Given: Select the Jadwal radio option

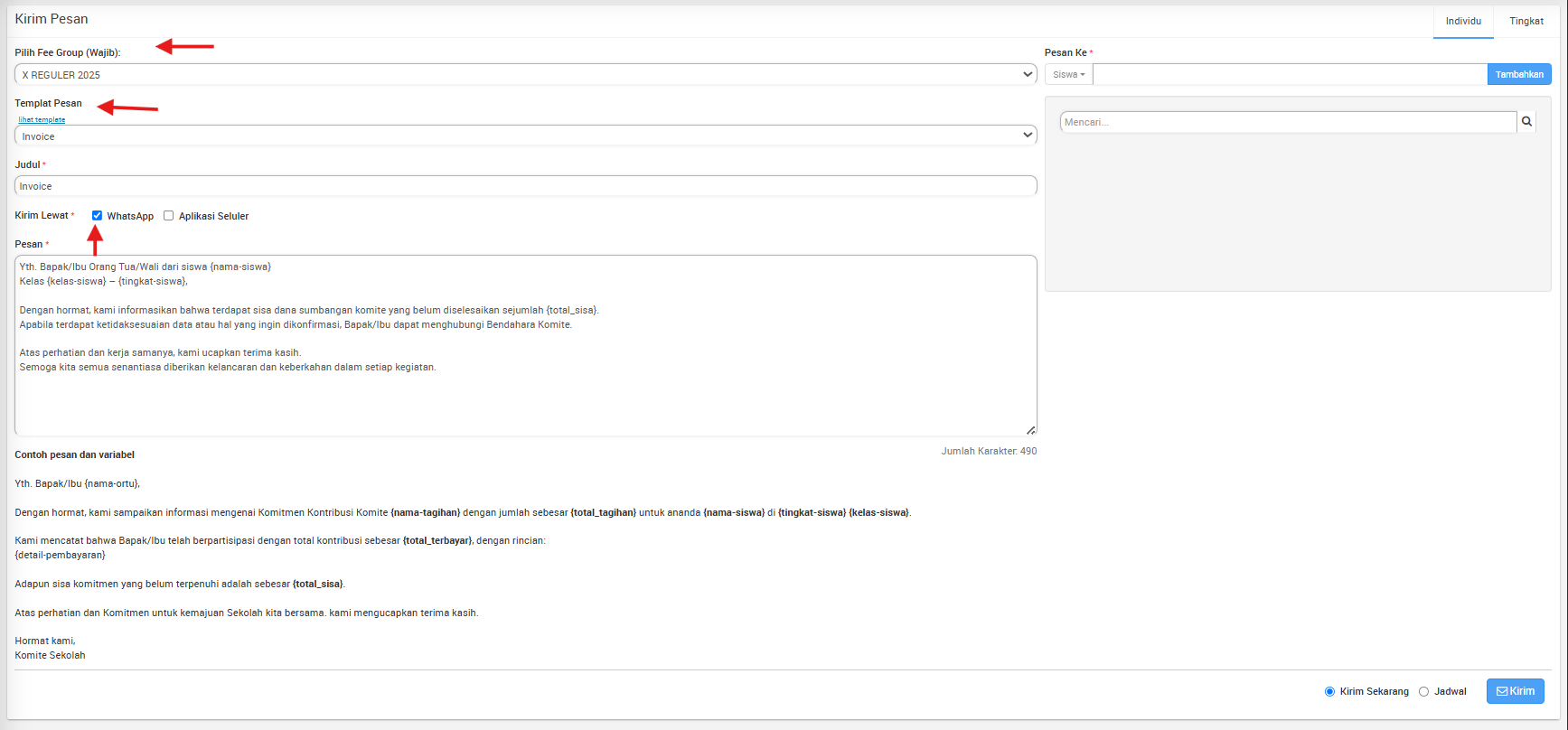Looking at the screenshot, I should pyautogui.click(x=1423, y=692).
